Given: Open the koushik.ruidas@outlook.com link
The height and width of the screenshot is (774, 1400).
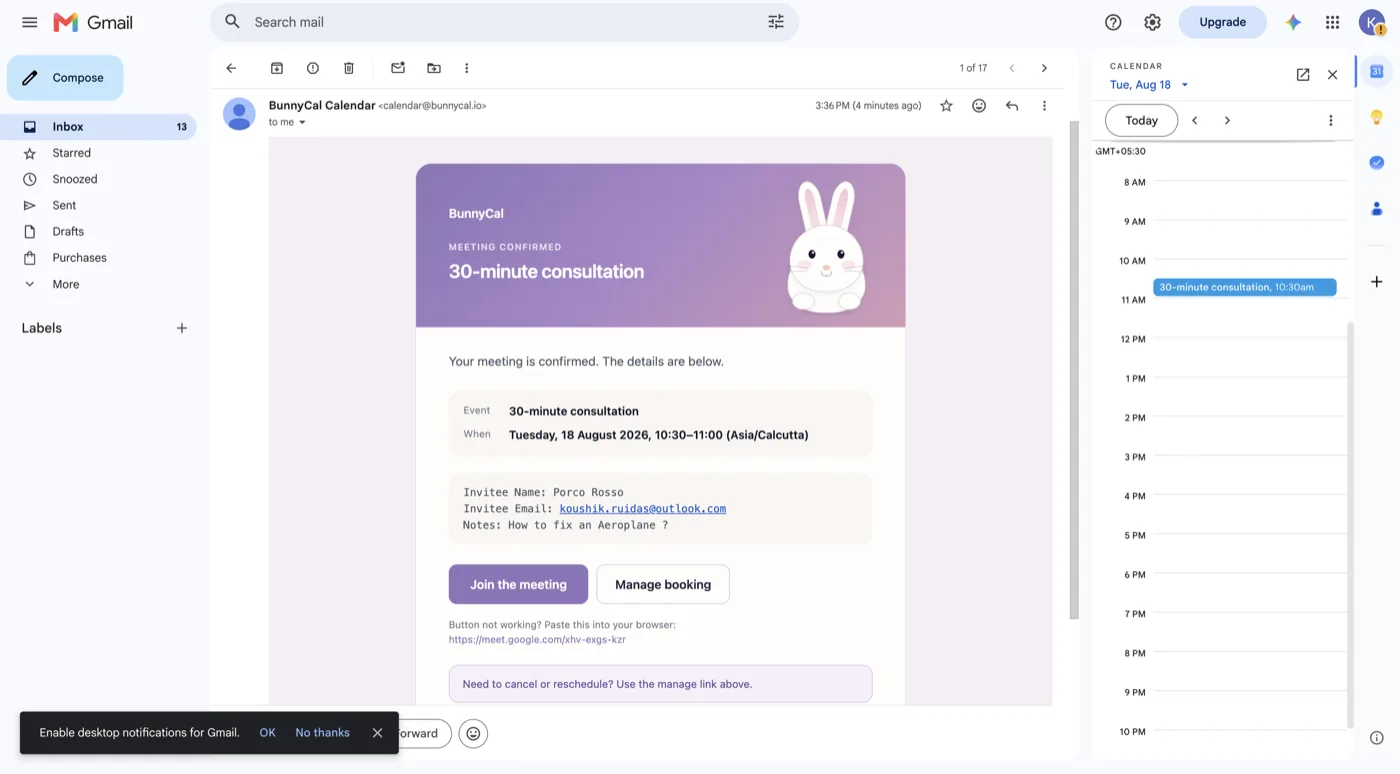Looking at the screenshot, I should 643,508.
